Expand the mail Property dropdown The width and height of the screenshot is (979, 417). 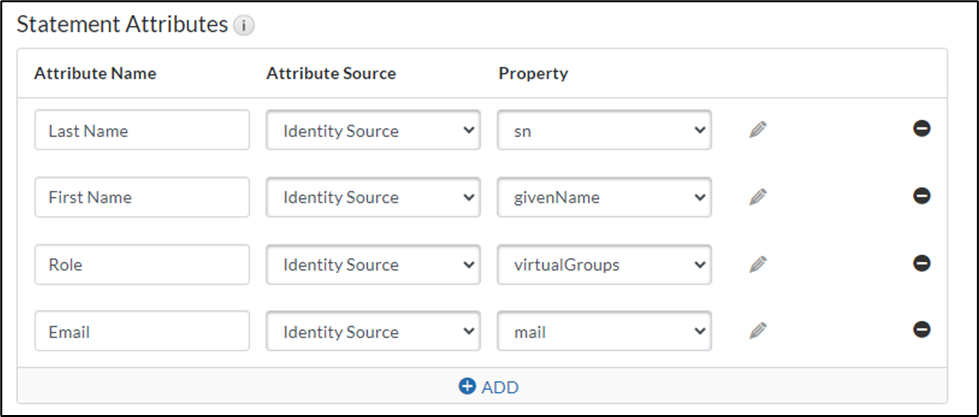click(604, 331)
